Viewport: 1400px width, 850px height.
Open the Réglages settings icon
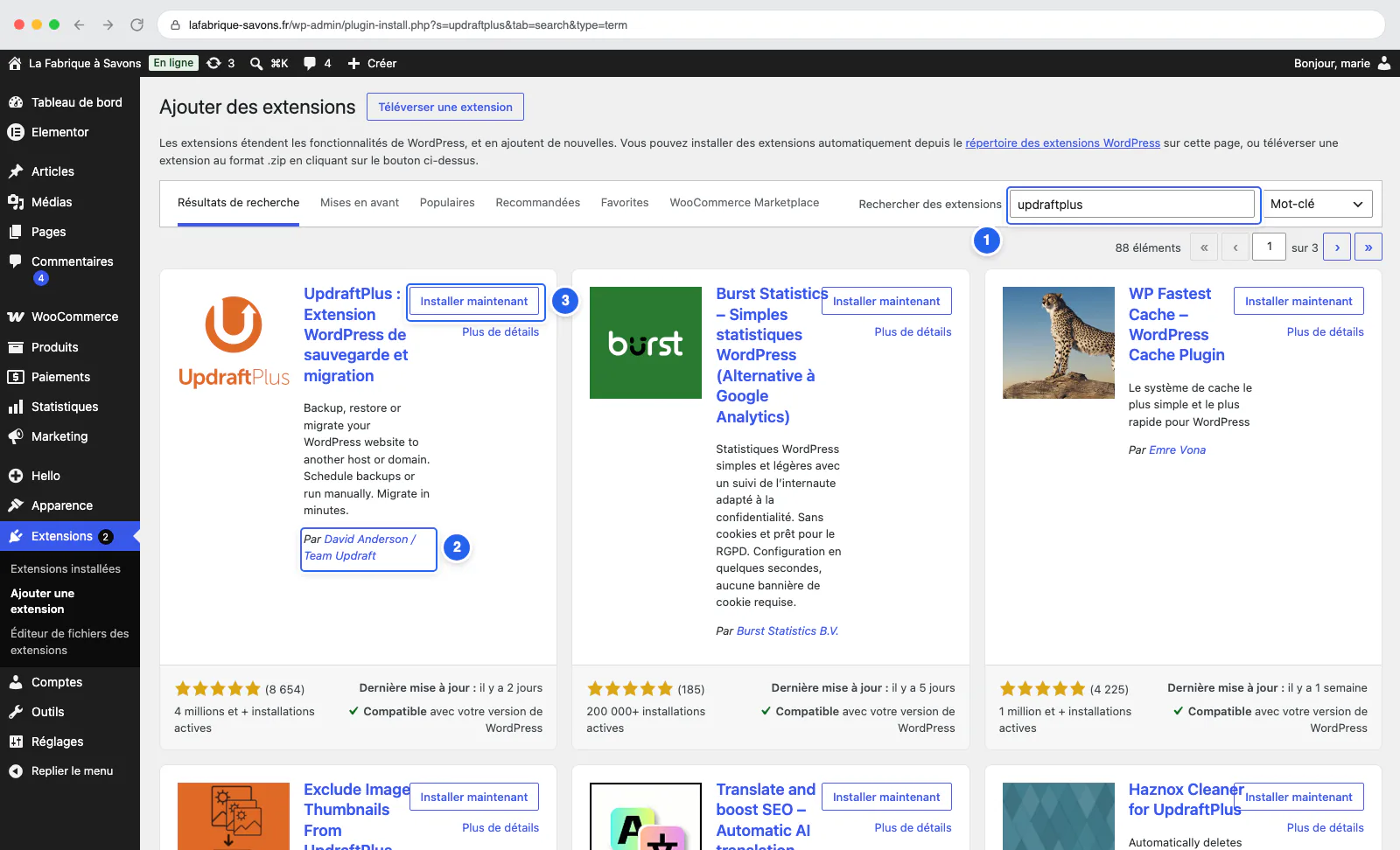click(x=16, y=742)
